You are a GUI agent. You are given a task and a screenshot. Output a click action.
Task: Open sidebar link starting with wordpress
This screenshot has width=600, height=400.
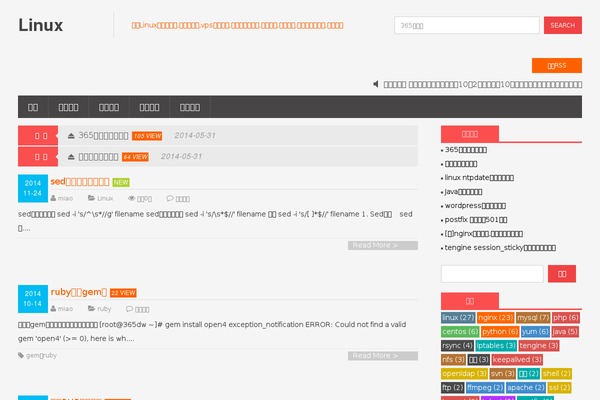475,206
